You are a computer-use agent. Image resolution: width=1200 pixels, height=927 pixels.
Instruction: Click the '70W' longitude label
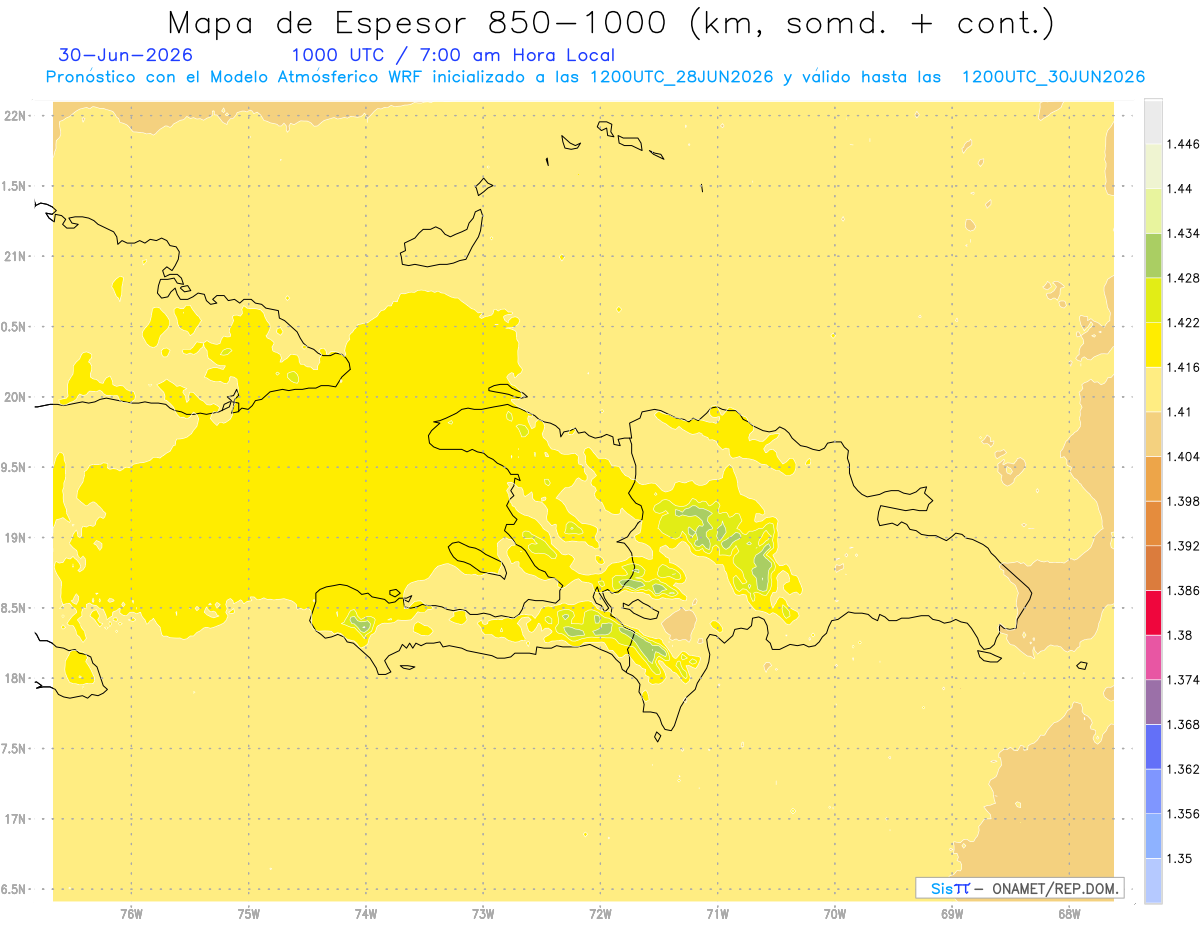click(834, 913)
